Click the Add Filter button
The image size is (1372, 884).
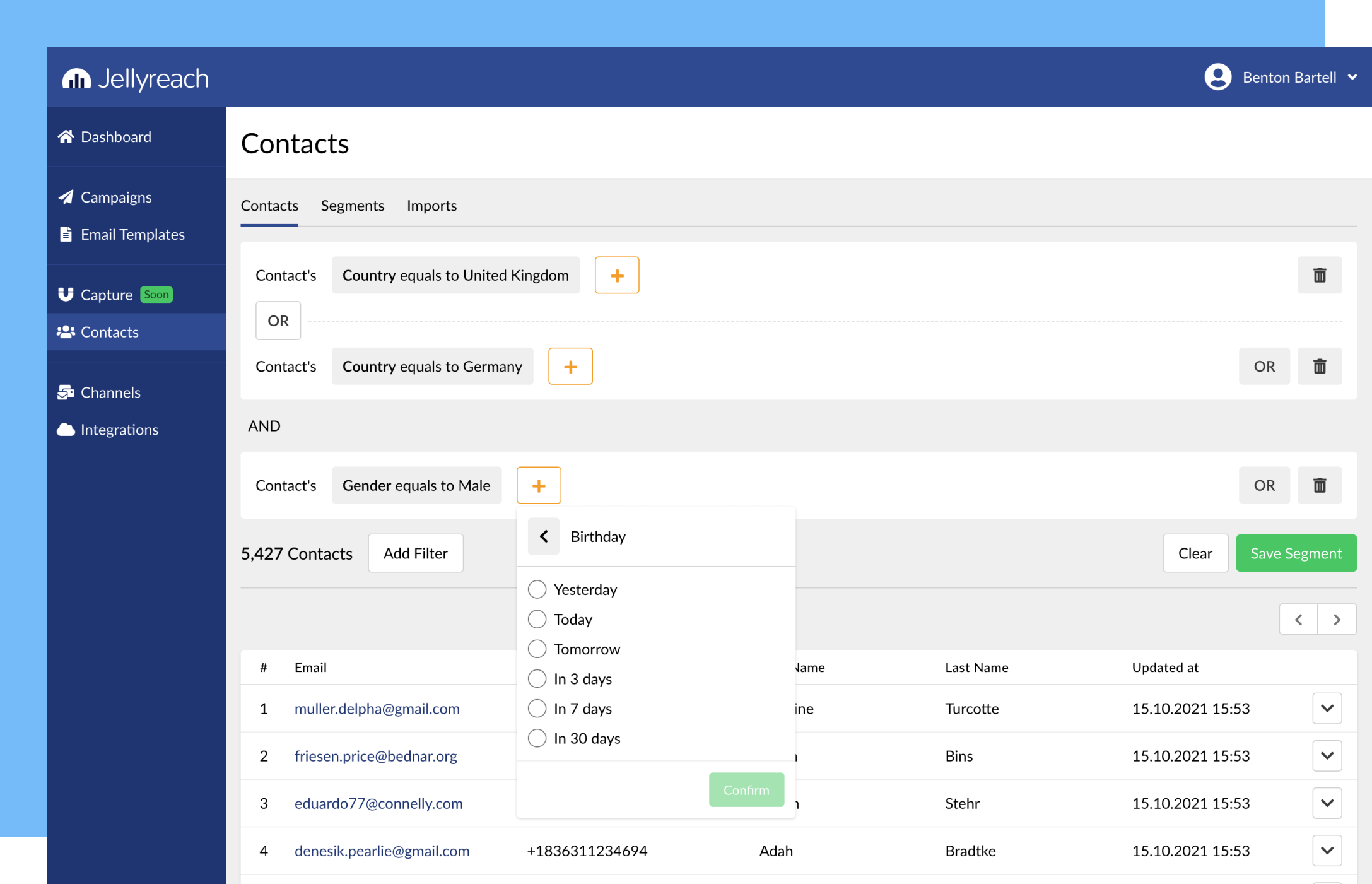415,553
